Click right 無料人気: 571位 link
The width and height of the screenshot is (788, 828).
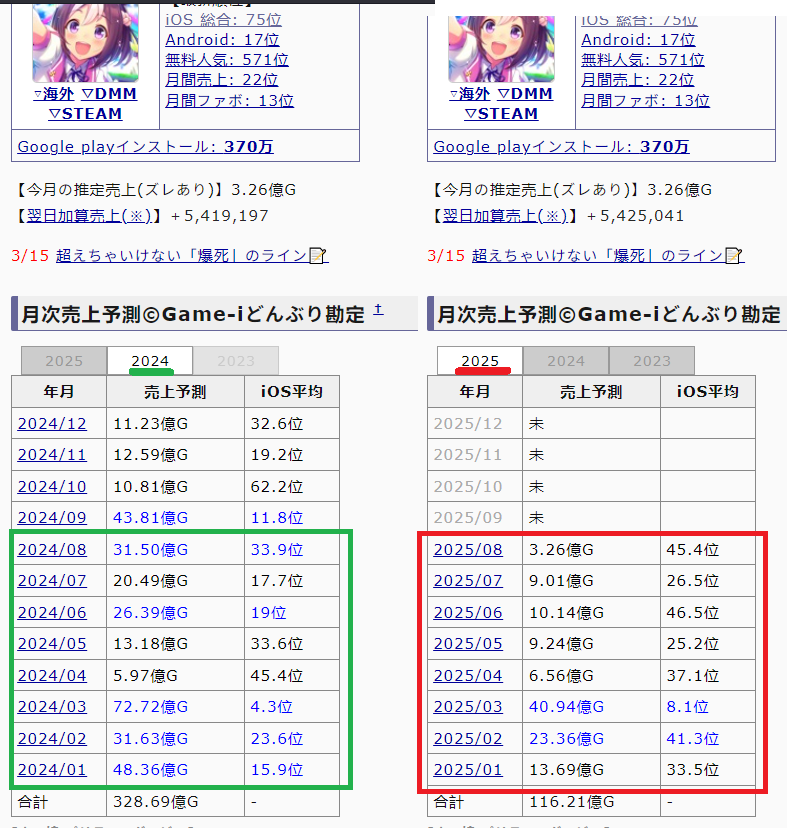643,60
